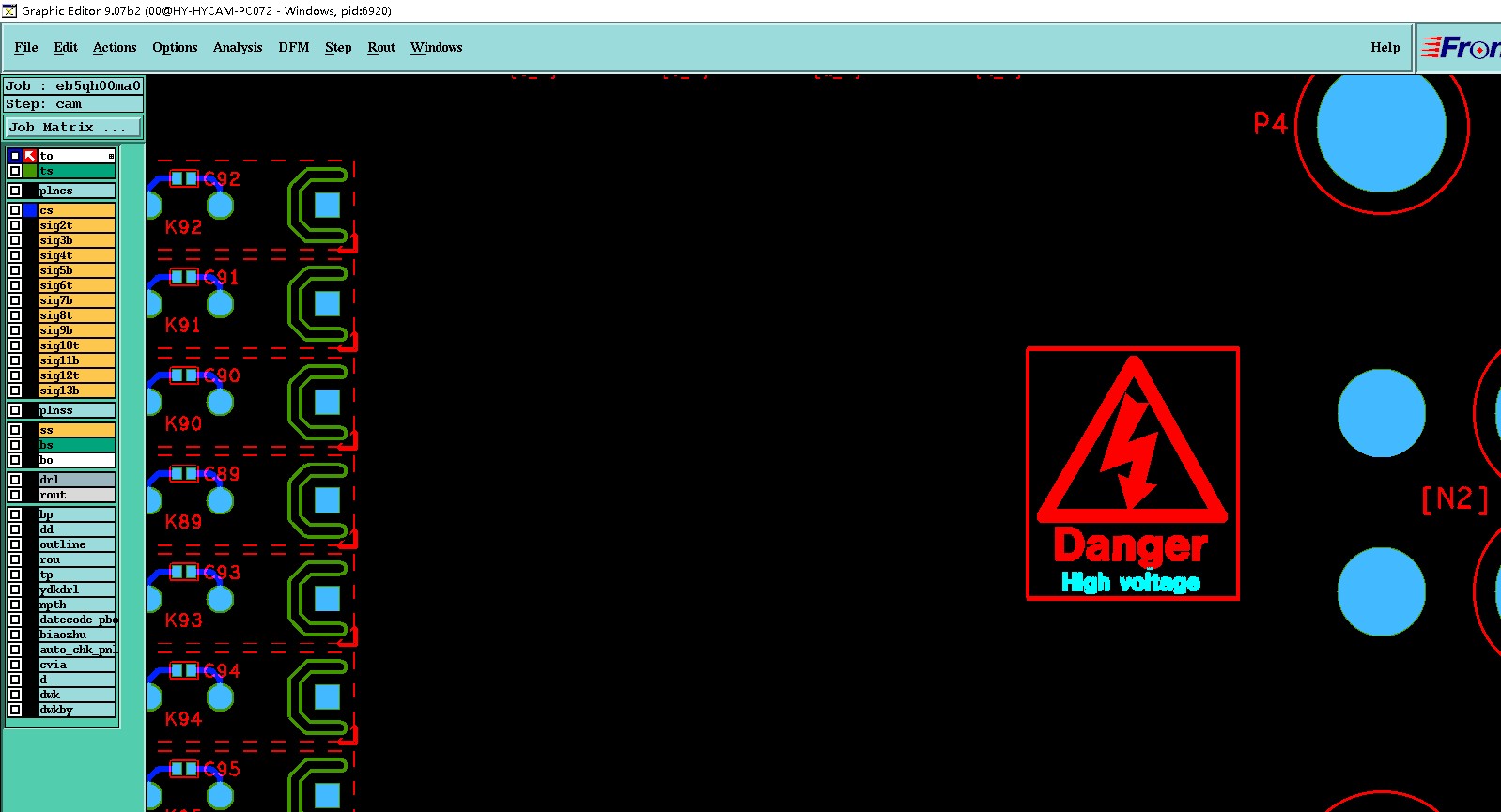This screenshot has height=812, width=1501.
Task: Click the large P4 pad circle
Action: (x=1381, y=127)
